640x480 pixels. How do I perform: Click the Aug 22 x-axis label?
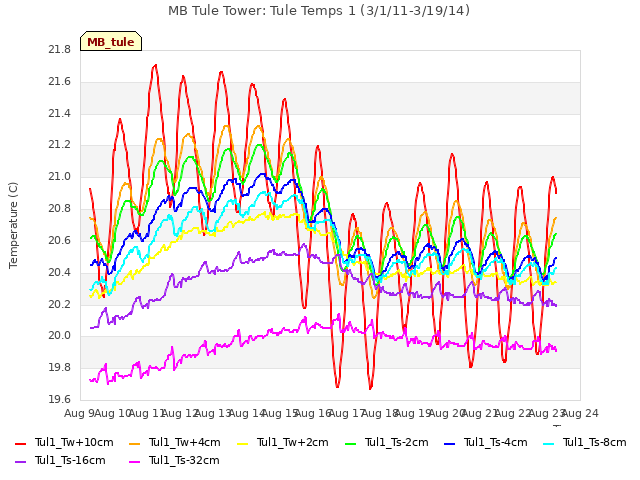513,413
